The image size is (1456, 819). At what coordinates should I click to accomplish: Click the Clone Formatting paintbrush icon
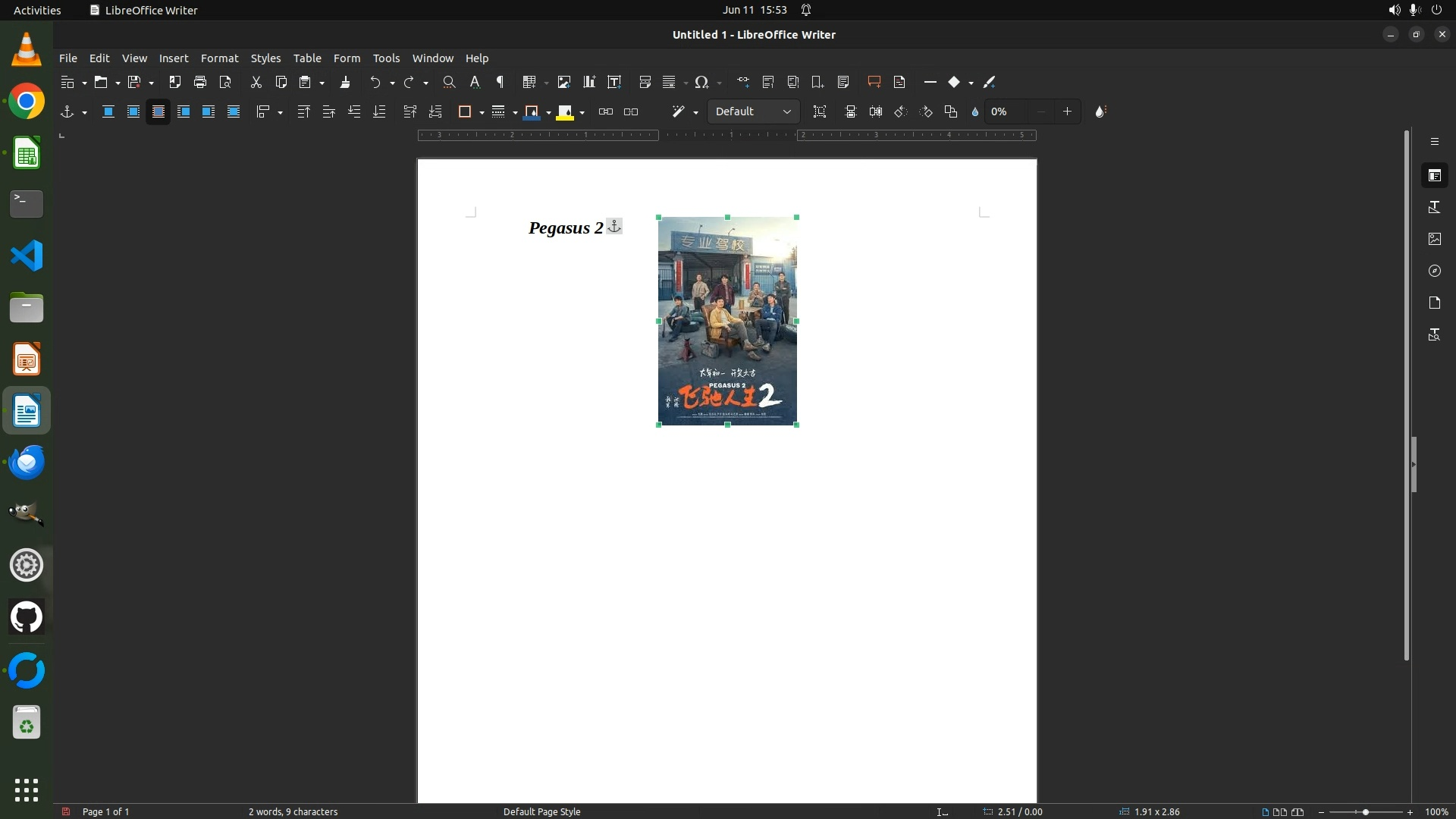(x=345, y=82)
